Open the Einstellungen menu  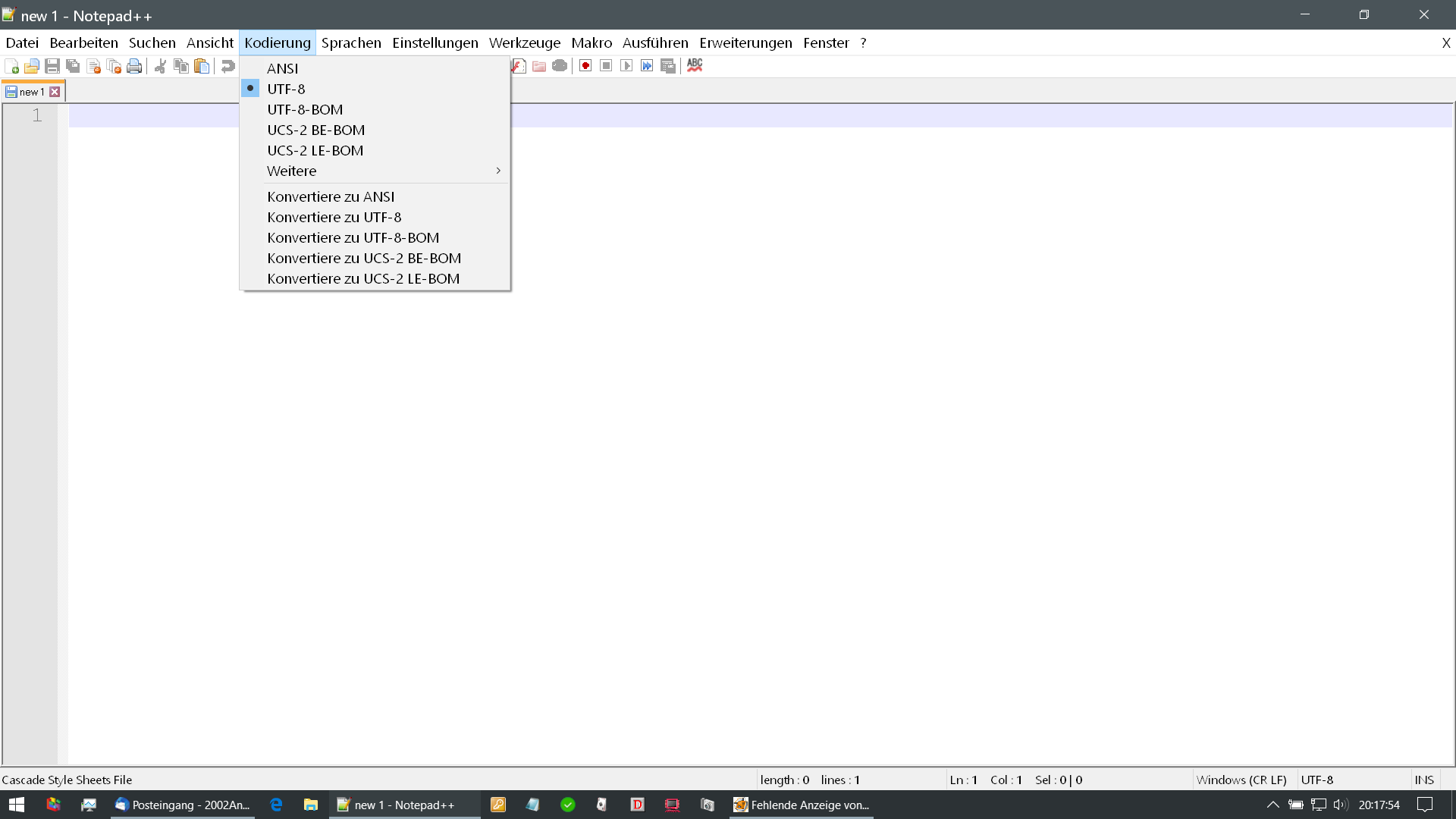435,43
